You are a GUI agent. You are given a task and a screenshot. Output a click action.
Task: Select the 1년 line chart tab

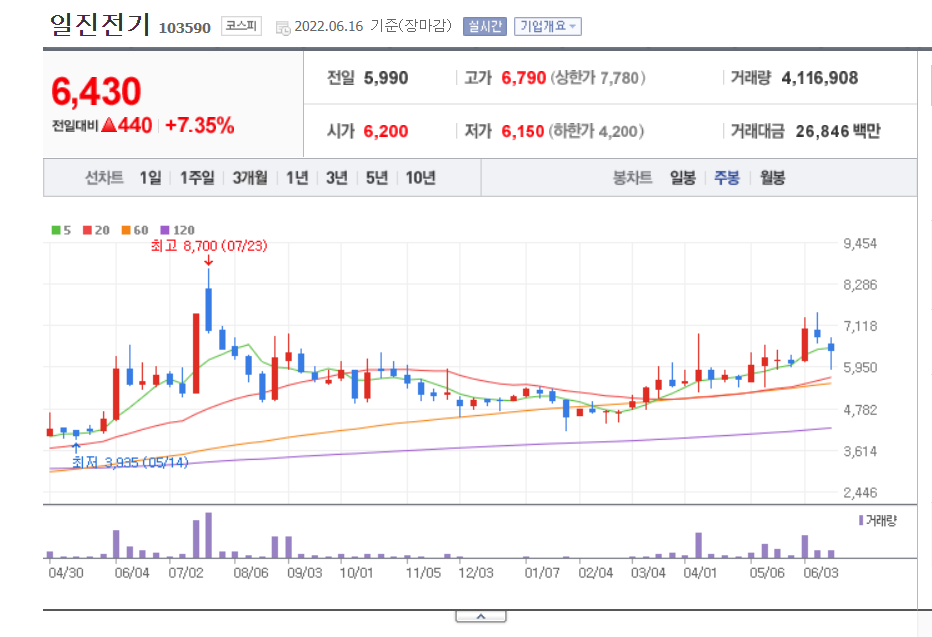coord(297,178)
